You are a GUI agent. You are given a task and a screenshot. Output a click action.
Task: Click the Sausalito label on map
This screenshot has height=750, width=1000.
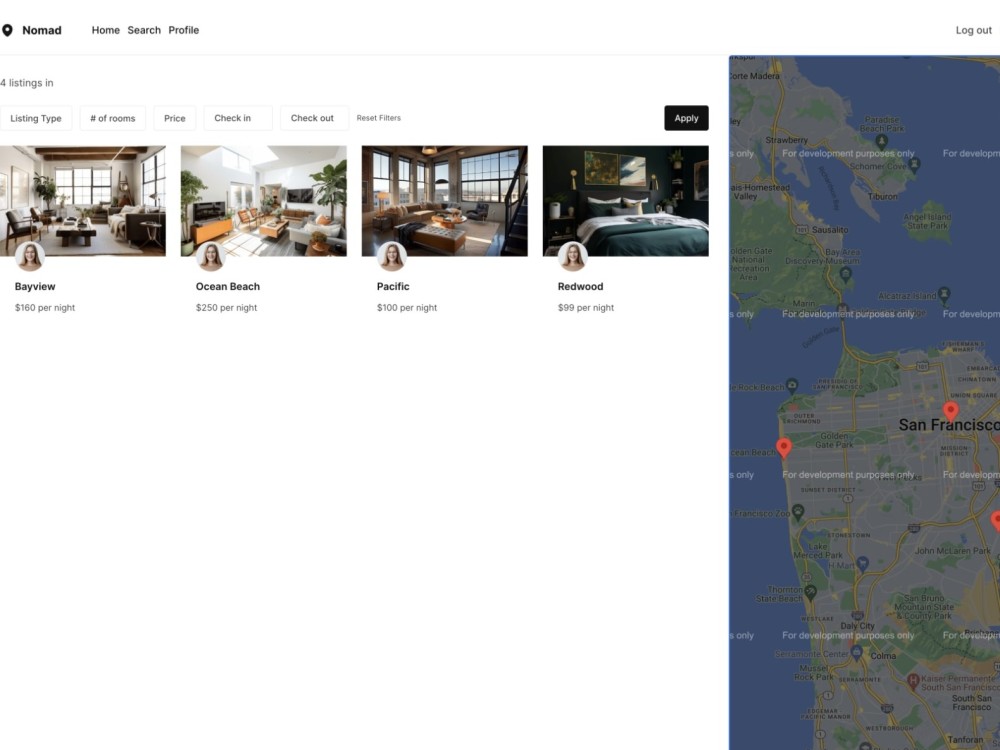(x=830, y=229)
